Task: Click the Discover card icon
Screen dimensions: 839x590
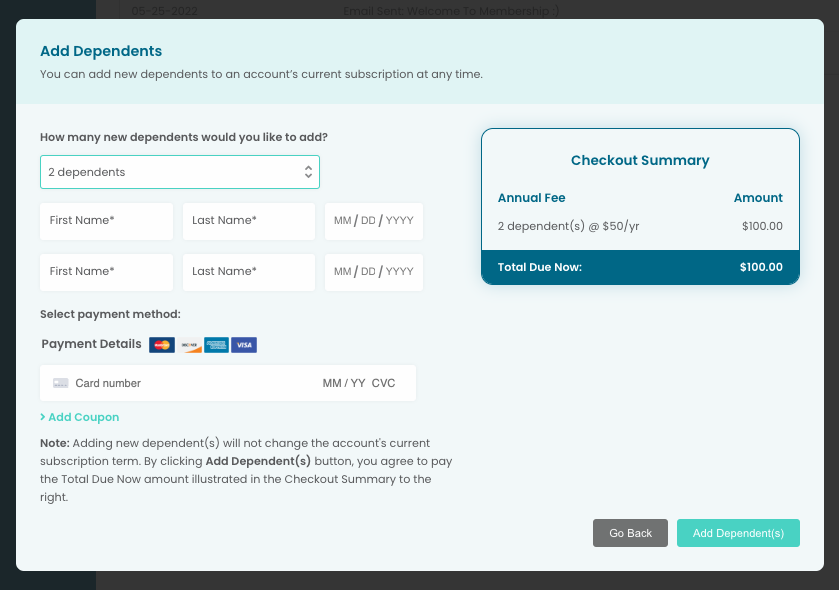Action: click(x=189, y=345)
